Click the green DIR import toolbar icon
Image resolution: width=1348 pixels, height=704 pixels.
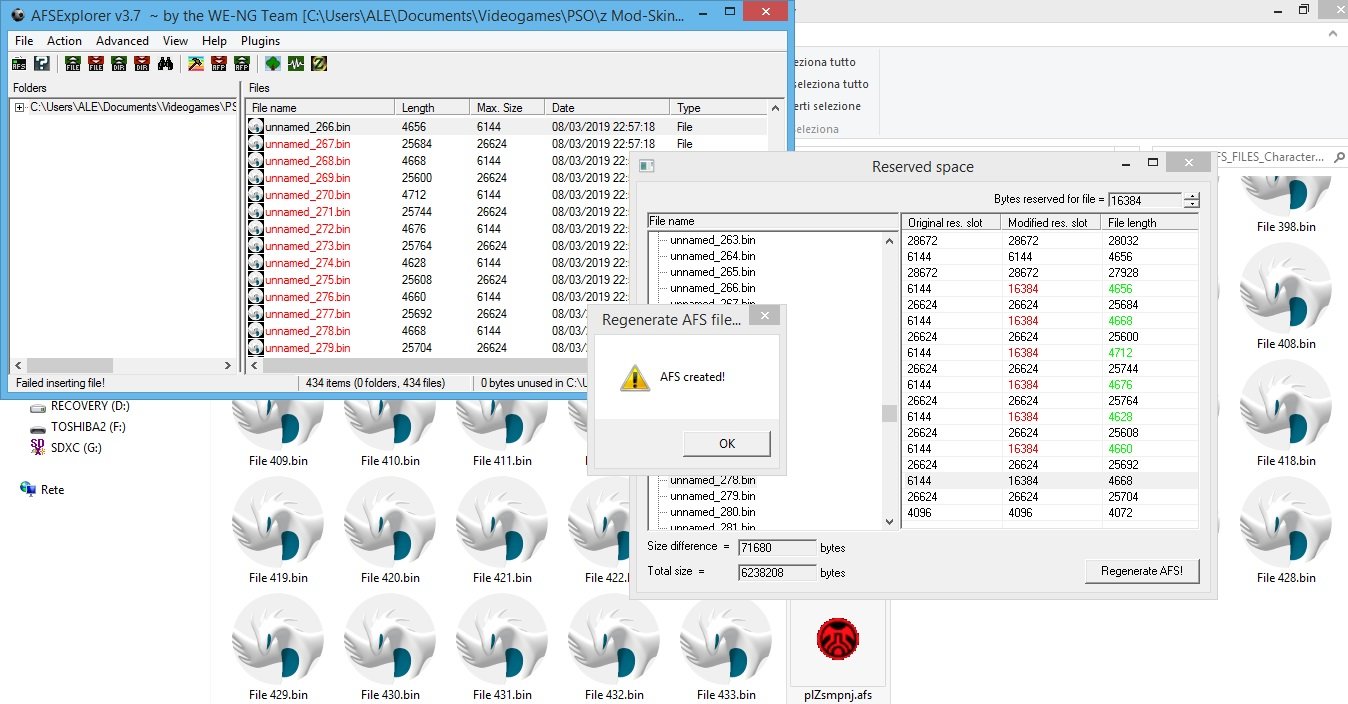(119, 64)
